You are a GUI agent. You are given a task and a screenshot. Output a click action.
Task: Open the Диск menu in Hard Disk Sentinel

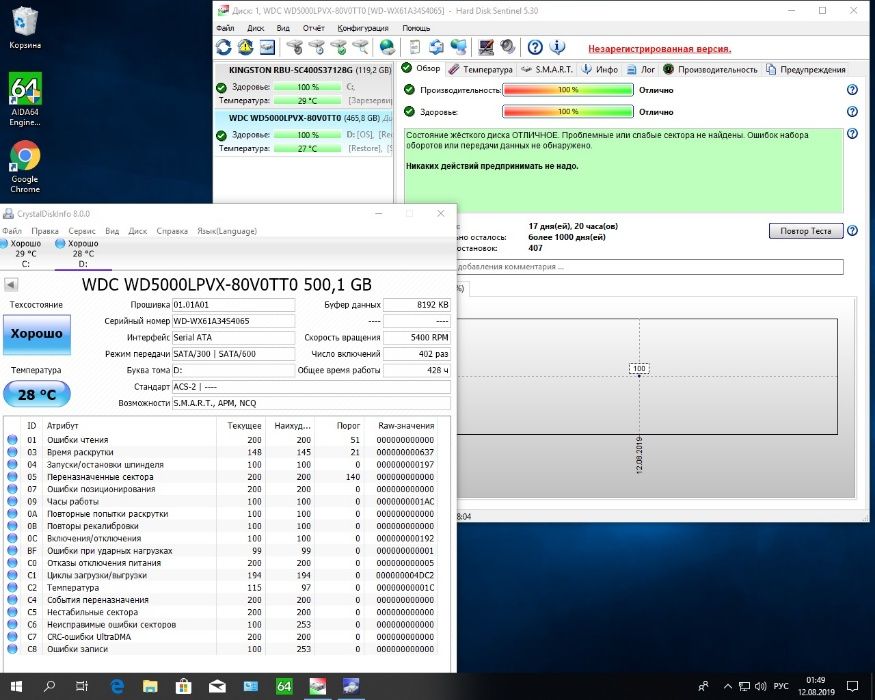click(x=256, y=28)
